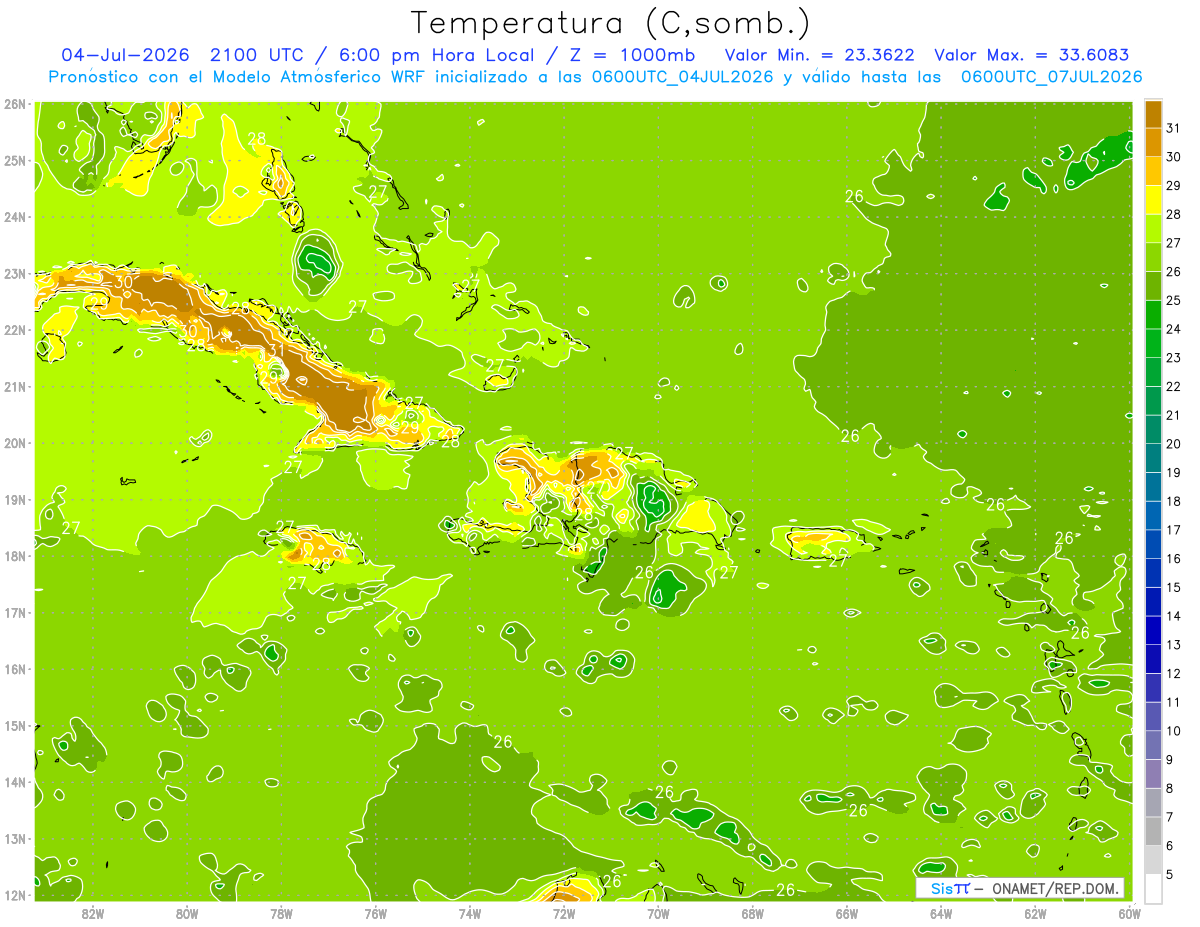Click the 13N latitude label
Viewport: 1200px width, 927px height.
coord(14,838)
